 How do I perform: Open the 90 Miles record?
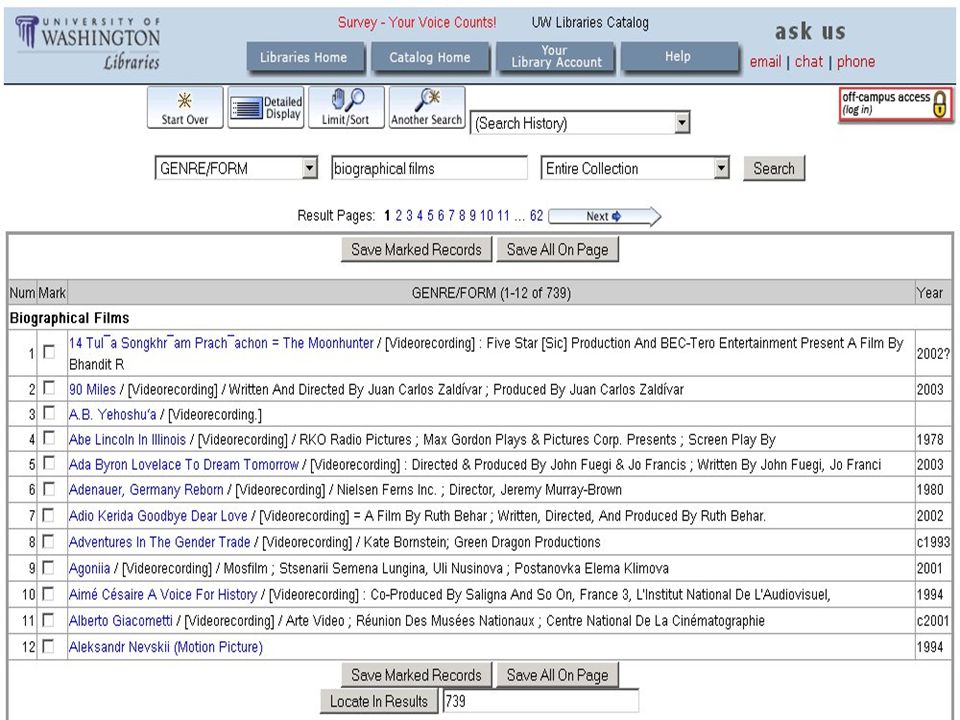92,389
